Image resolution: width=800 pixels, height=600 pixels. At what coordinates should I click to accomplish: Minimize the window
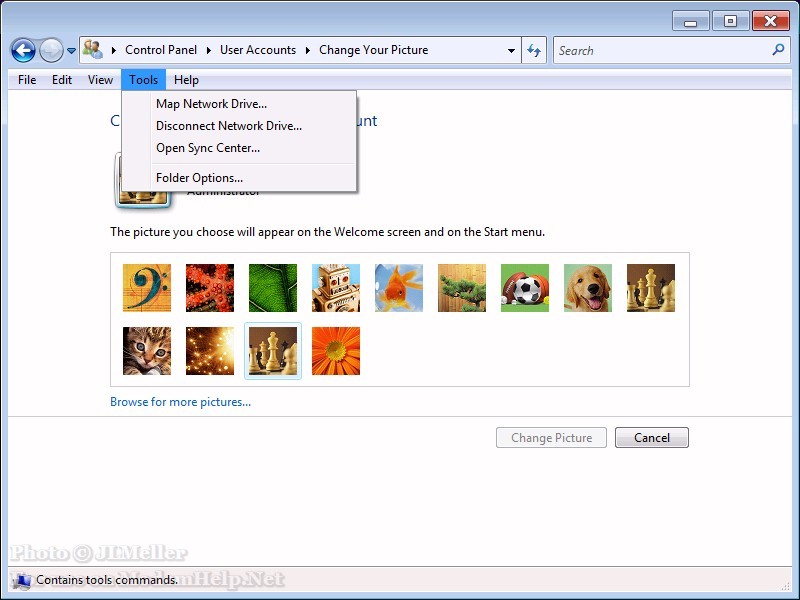point(690,21)
